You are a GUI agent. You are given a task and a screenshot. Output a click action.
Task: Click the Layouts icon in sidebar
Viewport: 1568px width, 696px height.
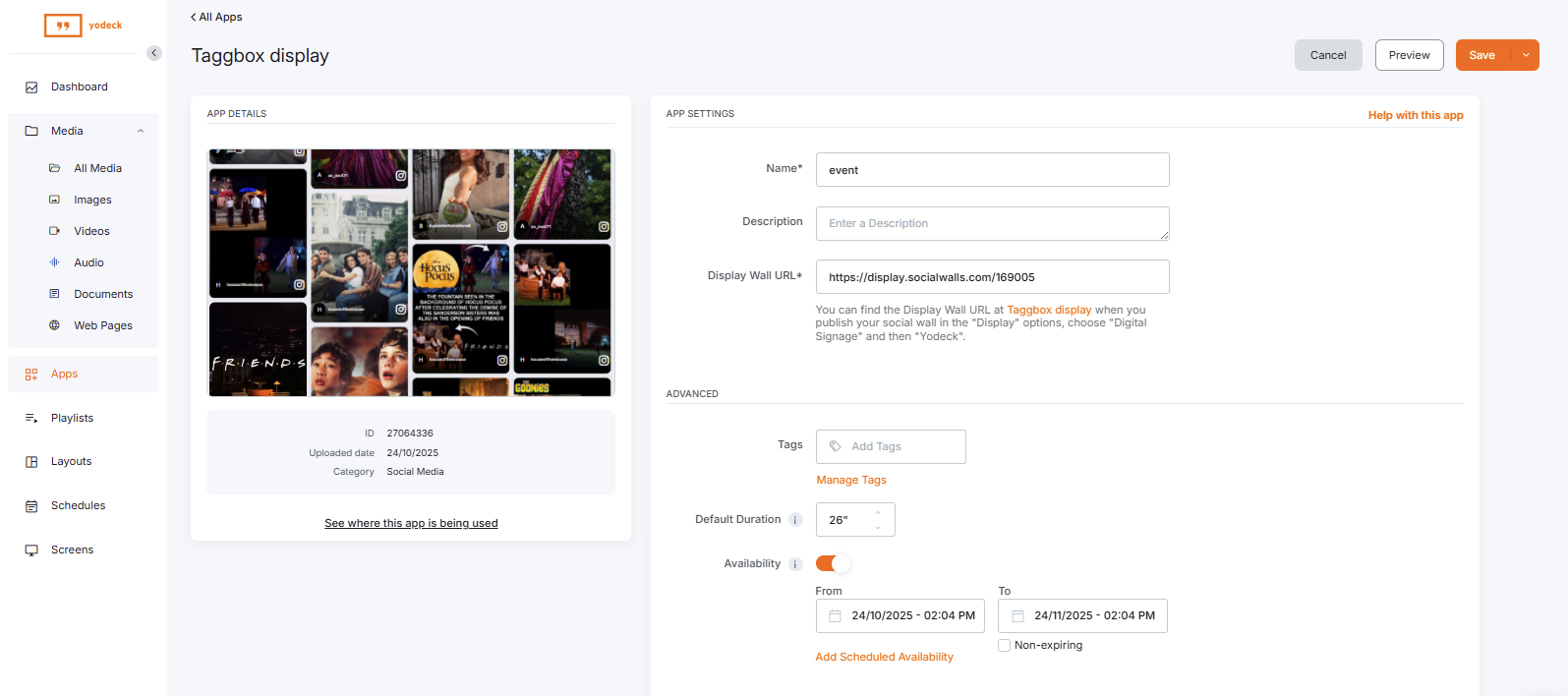[x=31, y=462]
